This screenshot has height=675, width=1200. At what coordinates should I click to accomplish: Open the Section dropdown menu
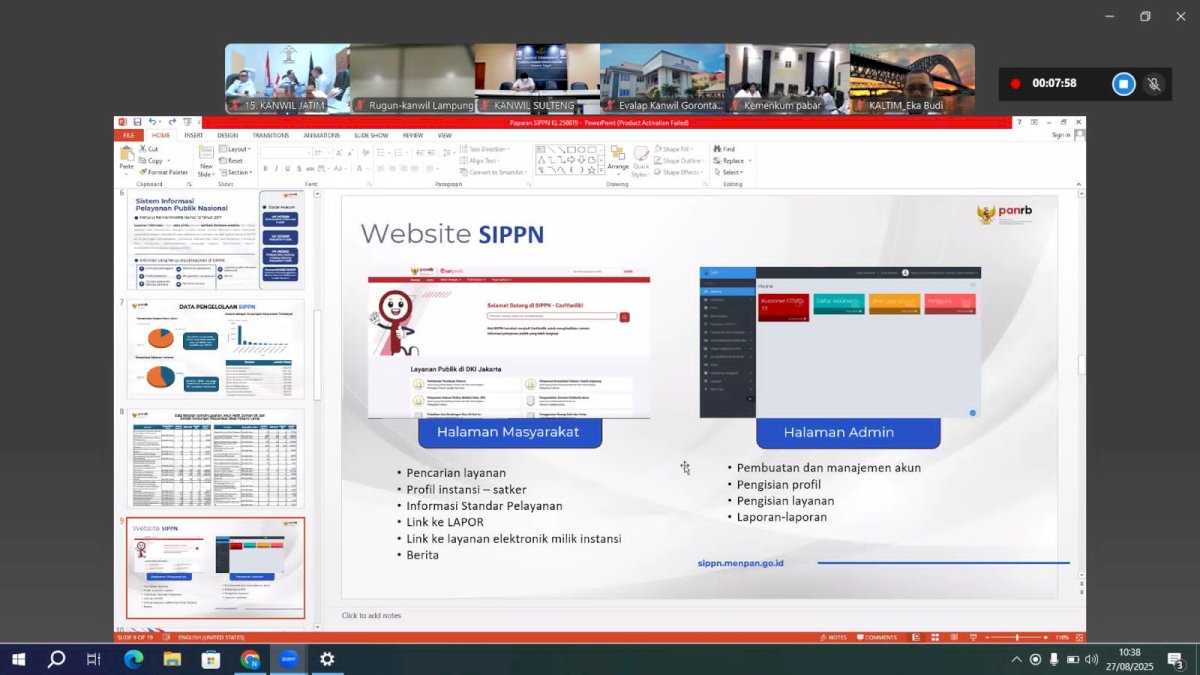[238, 172]
